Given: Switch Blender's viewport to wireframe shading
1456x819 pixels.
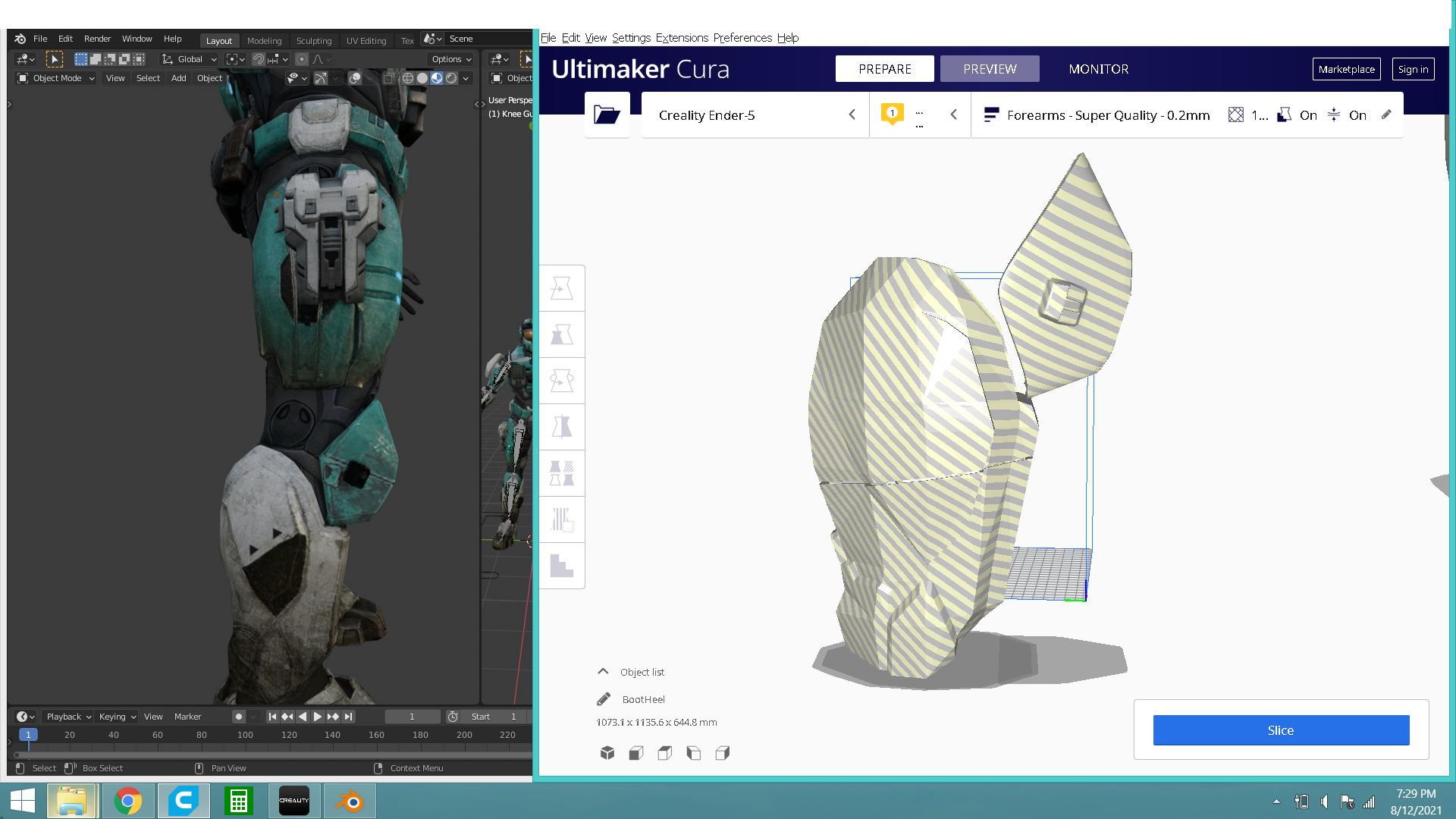Looking at the screenshot, I should [408, 78].
